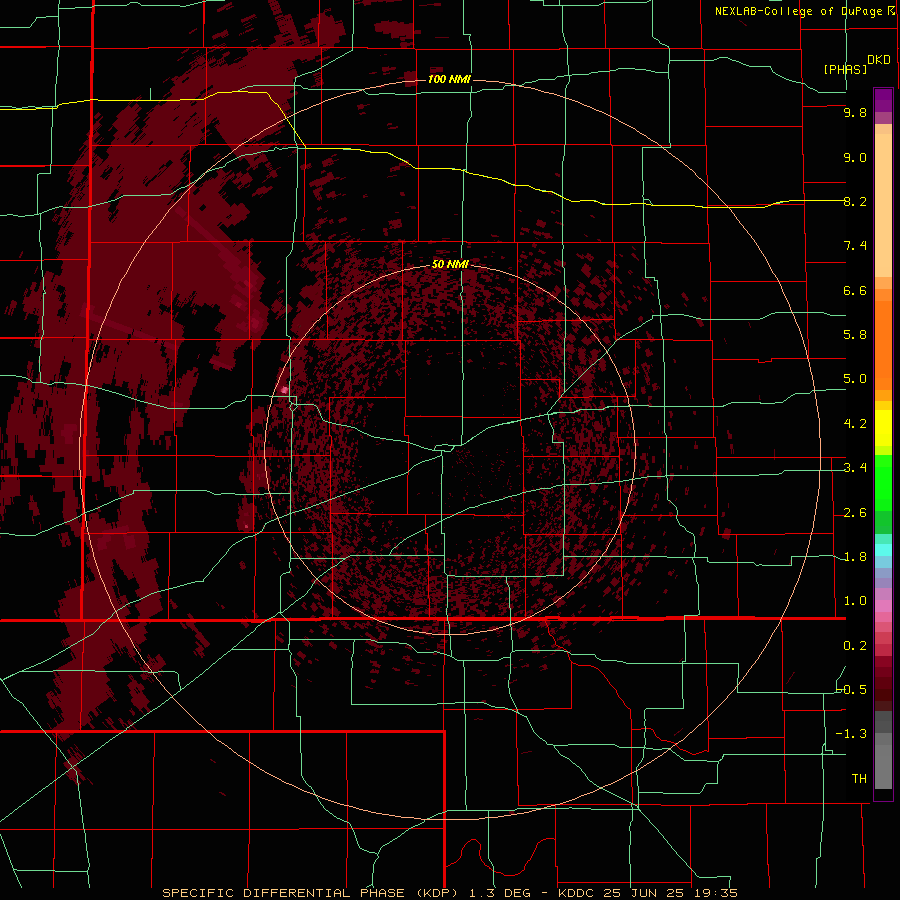Click the DKD legend unit label
This screenshot has width=900, height=900.
click(x=879, y=60)
